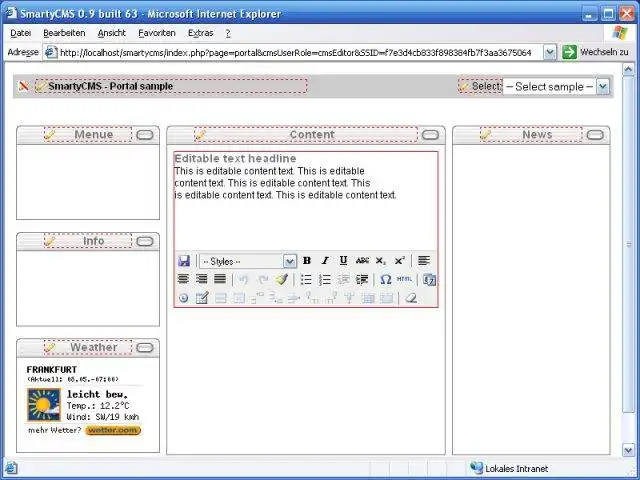The width and height of the screenshot is (640, 480).
Task: Collapse the Weather panel with pill button
Action: (x=144, y=348)
